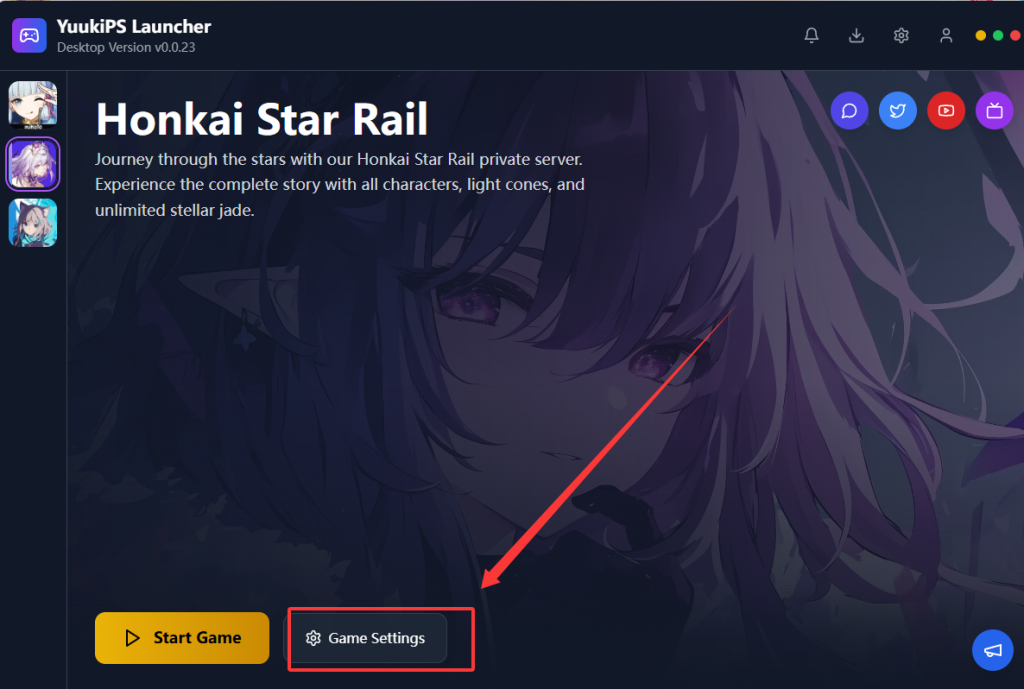Open the Twitter bird social link
The width and height of the screenshot is (1024, 689).
pyautogui.click(x=897, y=110)
